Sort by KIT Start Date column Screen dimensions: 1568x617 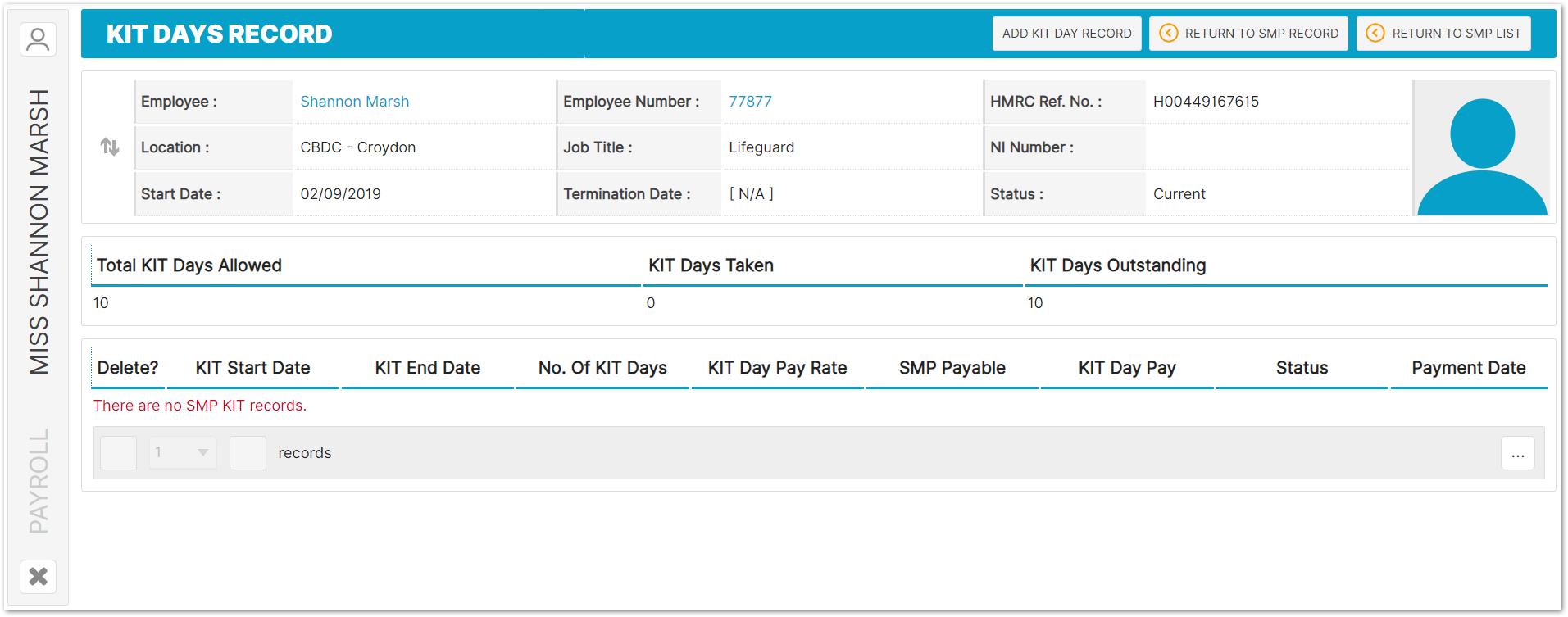pyautogui.click(x=252, y=368)
